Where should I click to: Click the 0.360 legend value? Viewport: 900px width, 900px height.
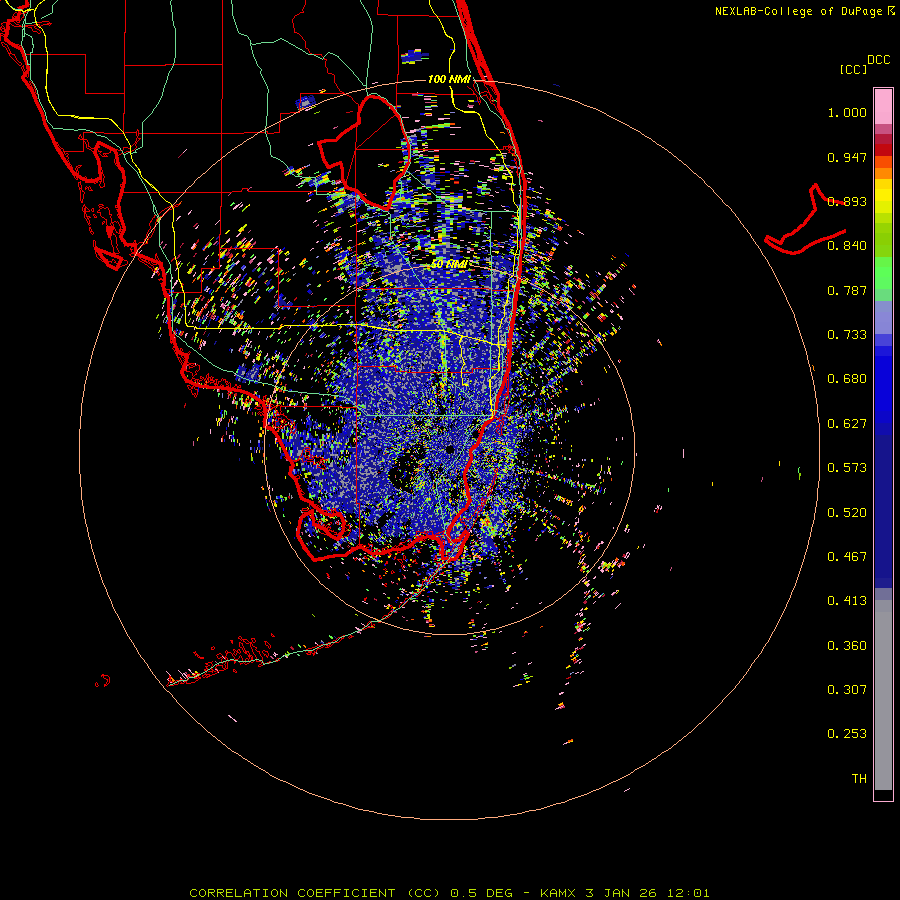(847, 646)
